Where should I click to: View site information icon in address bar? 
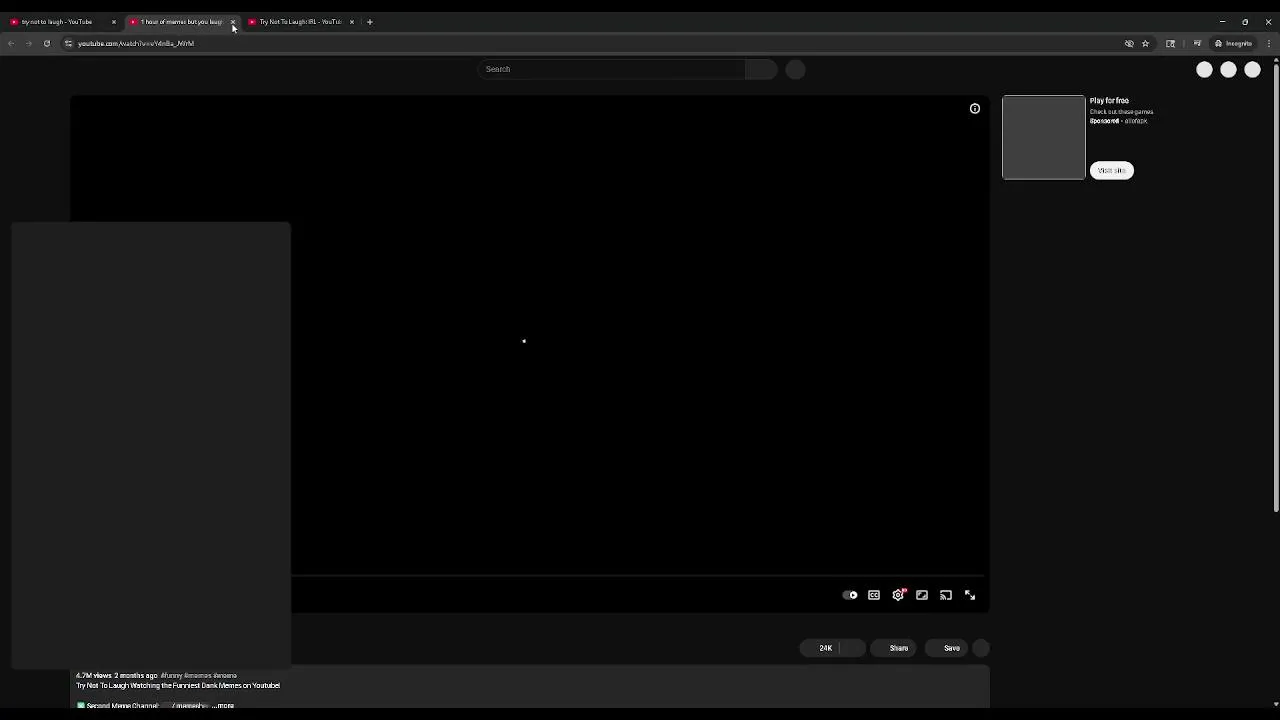tap(68, 44)
